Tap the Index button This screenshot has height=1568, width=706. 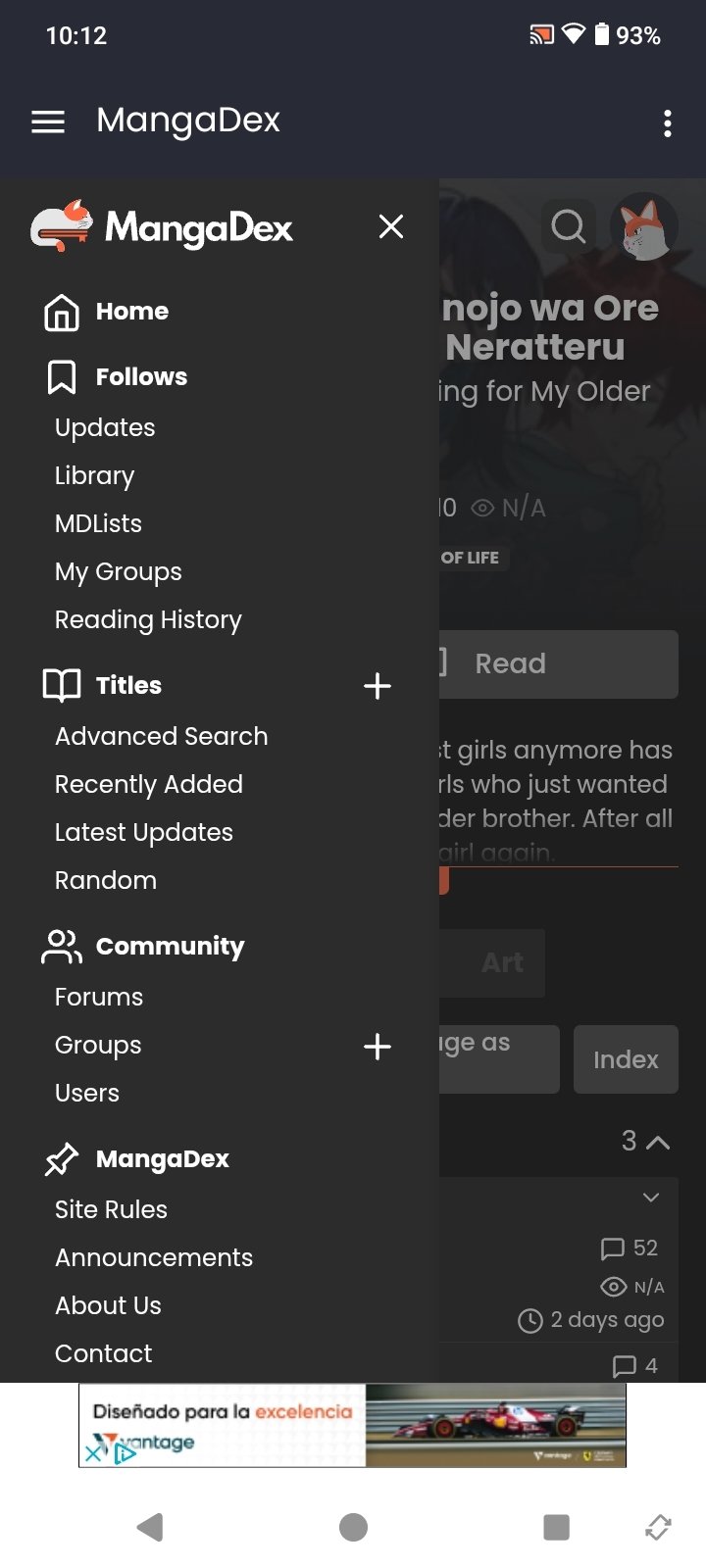click(x=626, y=1059)
